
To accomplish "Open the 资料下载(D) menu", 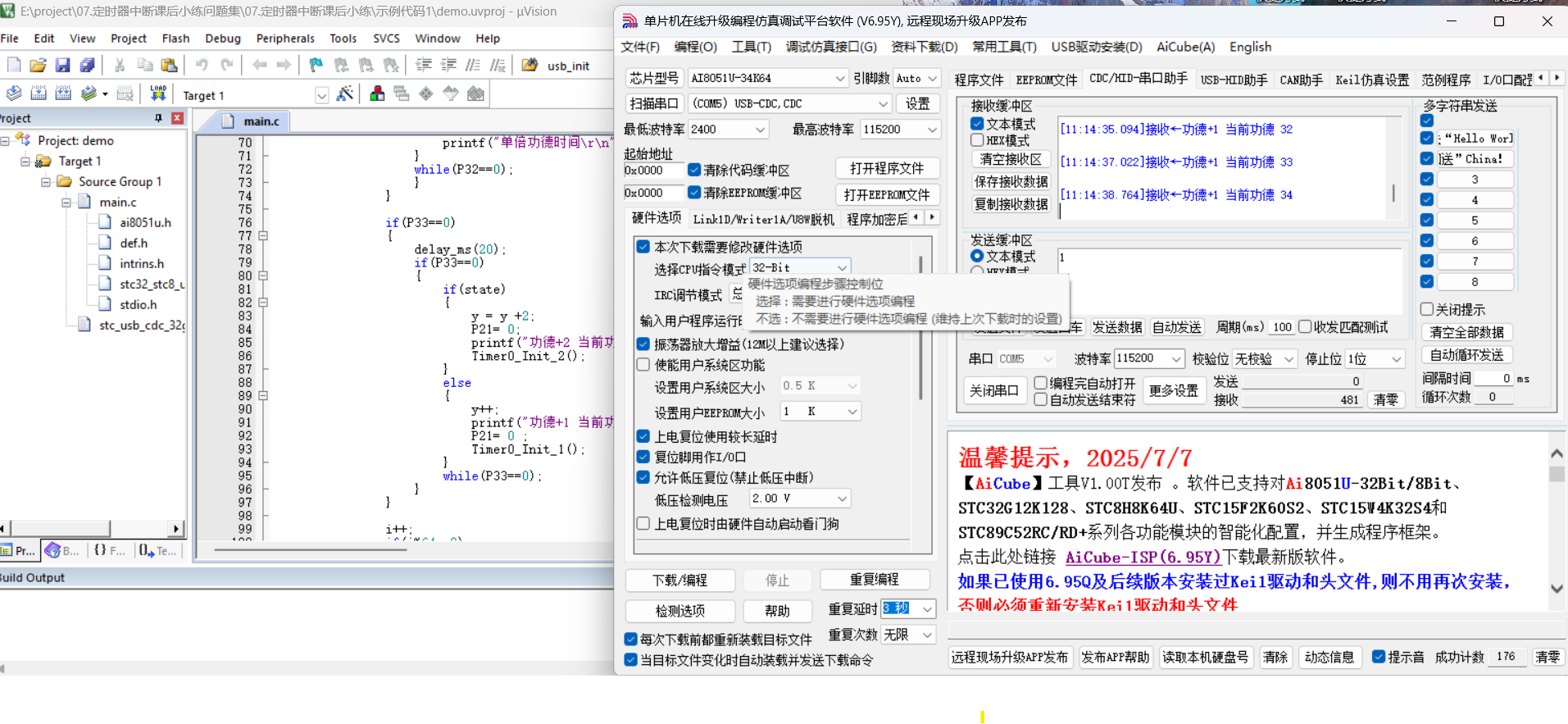I will [924, 47].
